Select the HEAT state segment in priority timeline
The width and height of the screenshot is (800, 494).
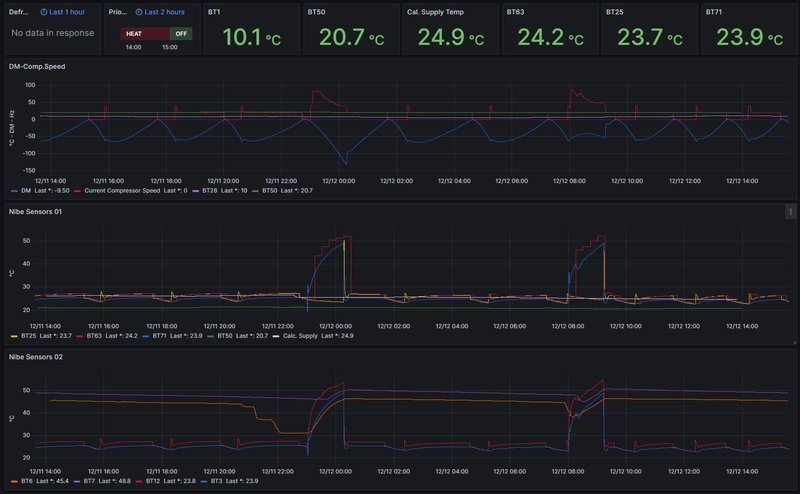145,34
